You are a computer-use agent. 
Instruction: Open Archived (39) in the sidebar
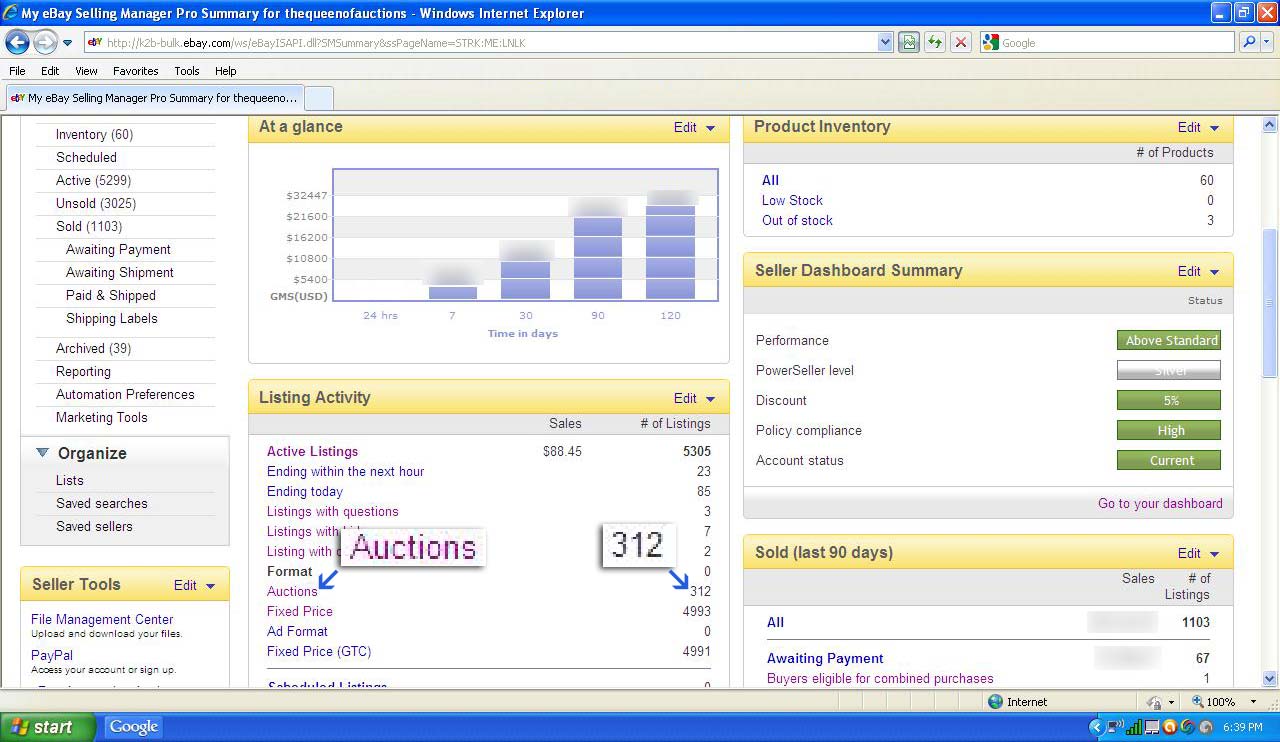pos(93,348)
